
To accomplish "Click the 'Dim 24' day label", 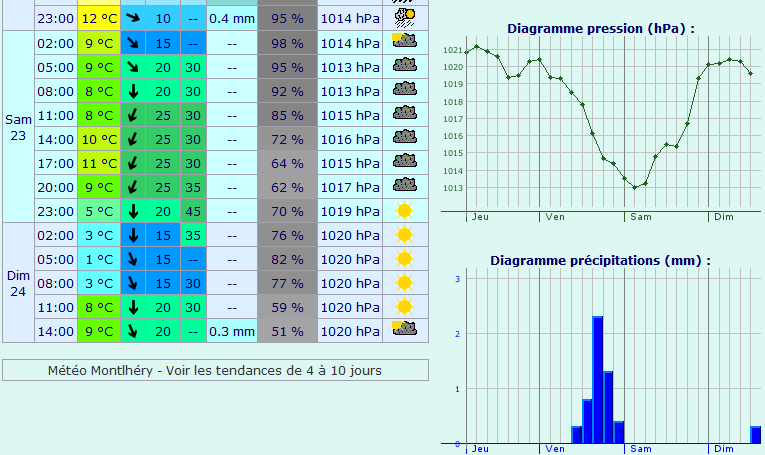I will [18, 283].
